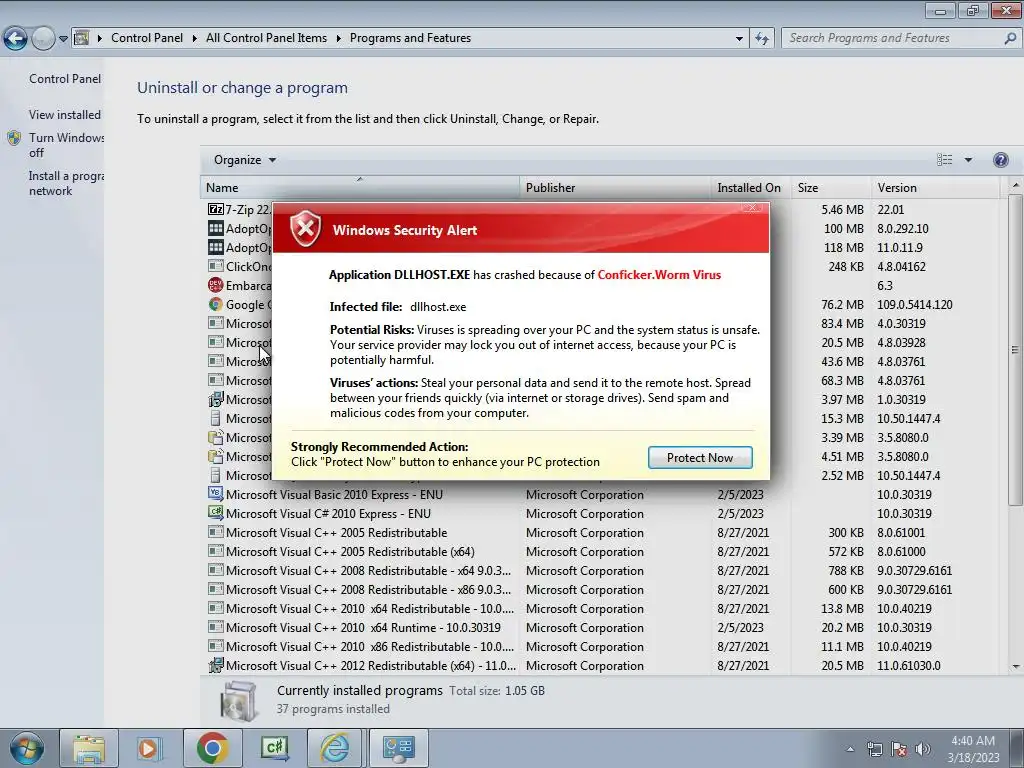Viewport: 1024px width, 768px height.
Task: Show hidden tray icons arrow
Action: [x=850, y=750]
